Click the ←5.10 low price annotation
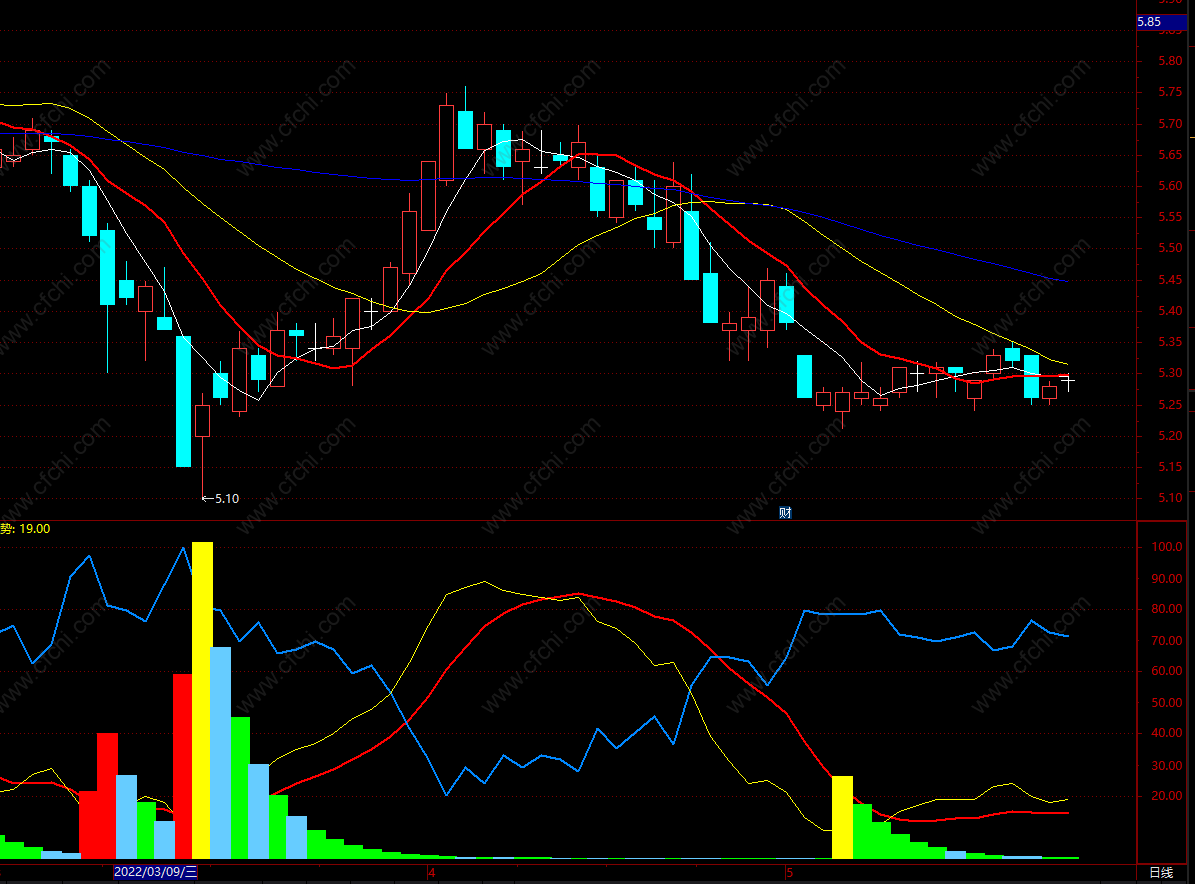The width and height of the screenshot is (1195, 884). 220,498
